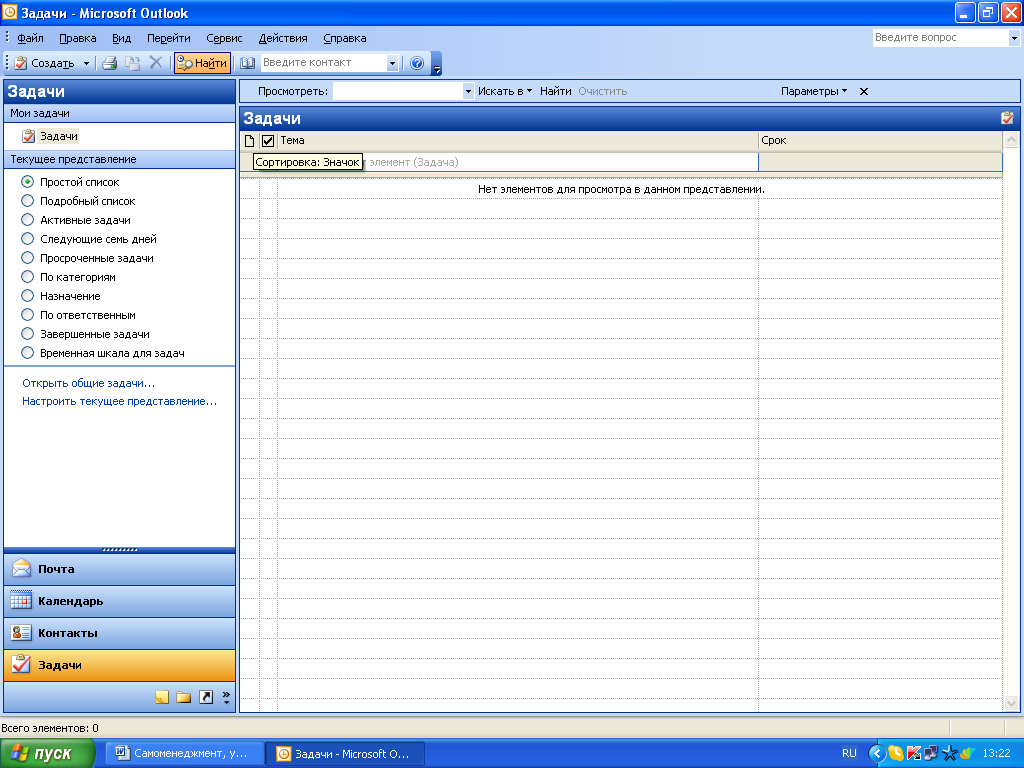Switch to the Календарь pane
This screenshot has width=1024, height=768.
120,601
